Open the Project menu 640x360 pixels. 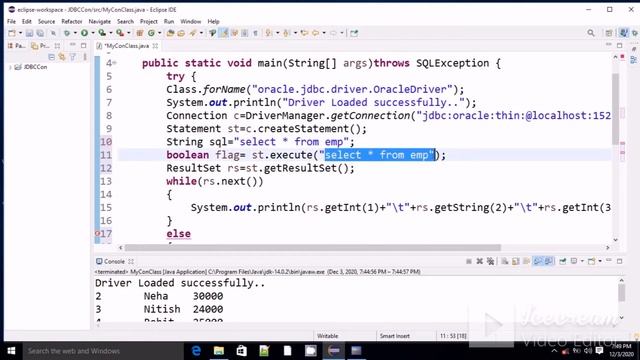149,21
